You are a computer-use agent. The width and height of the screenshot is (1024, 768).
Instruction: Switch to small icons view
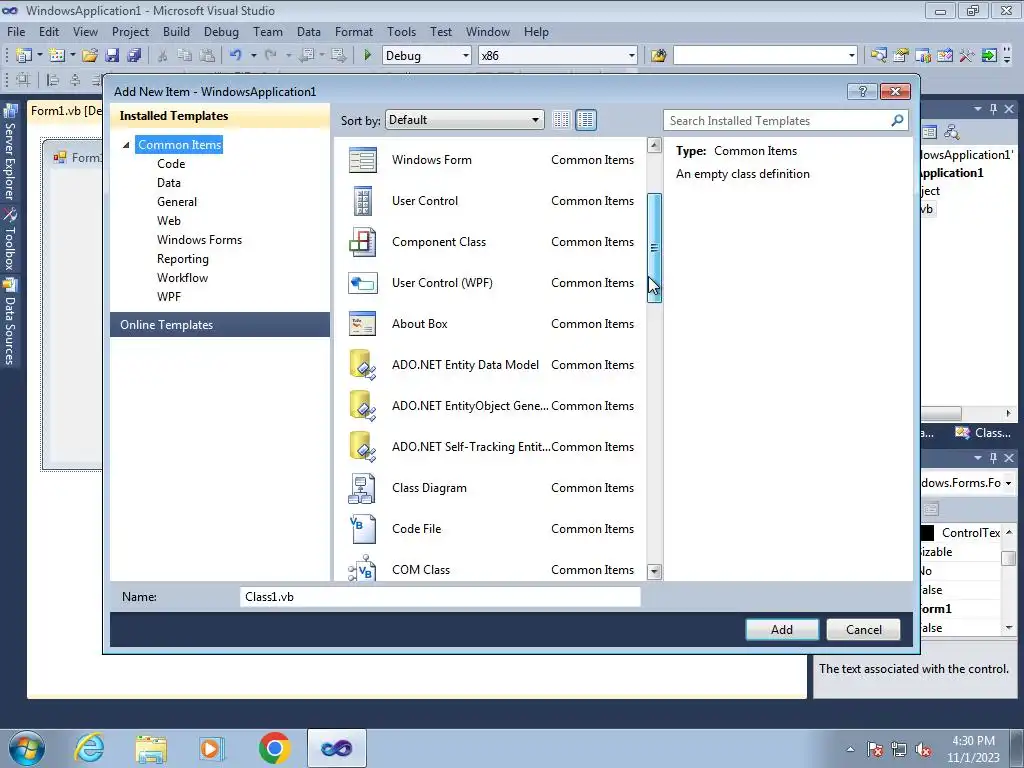point(561,120)
